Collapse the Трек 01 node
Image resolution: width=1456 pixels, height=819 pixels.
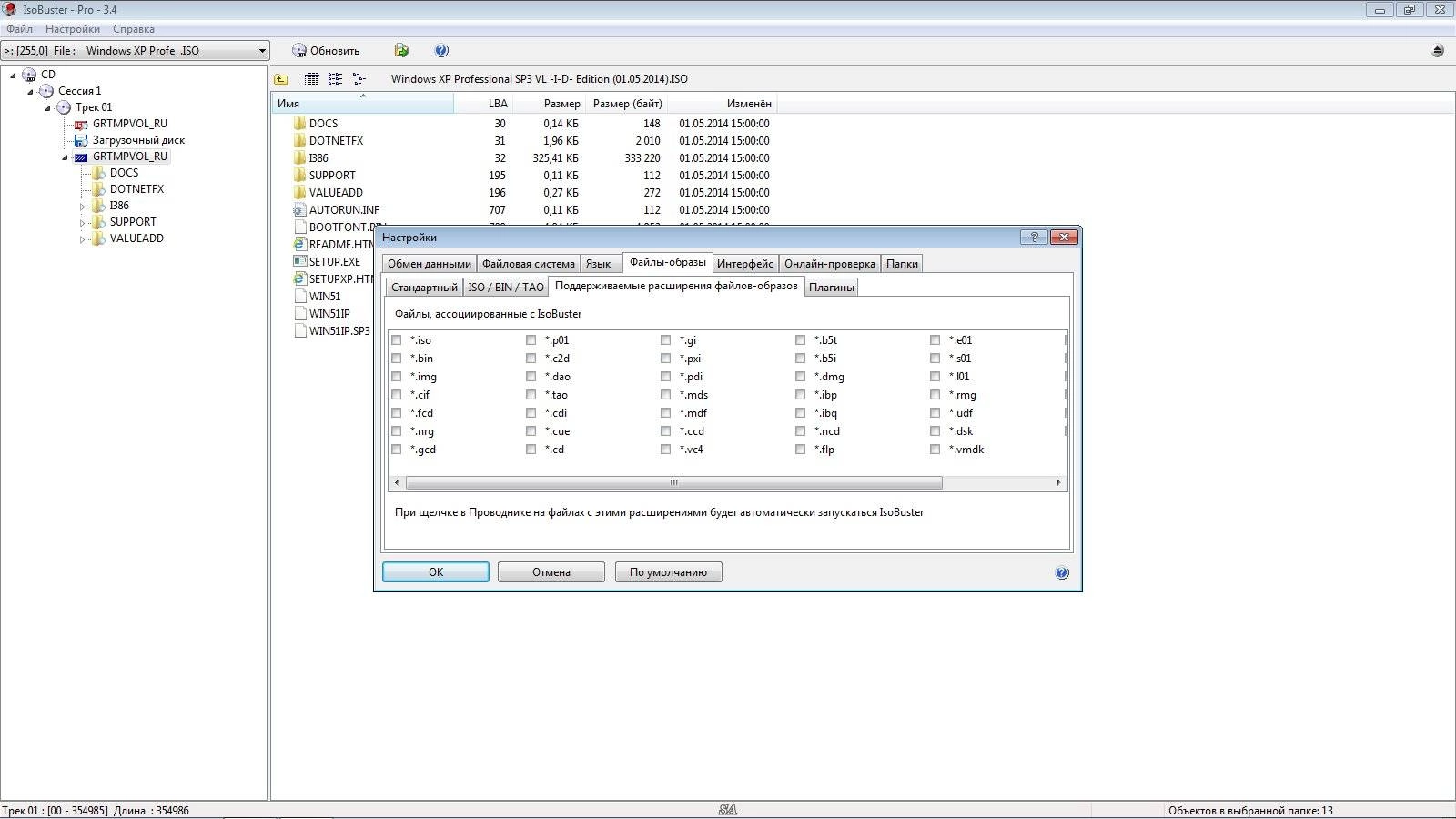pos(47,107)
